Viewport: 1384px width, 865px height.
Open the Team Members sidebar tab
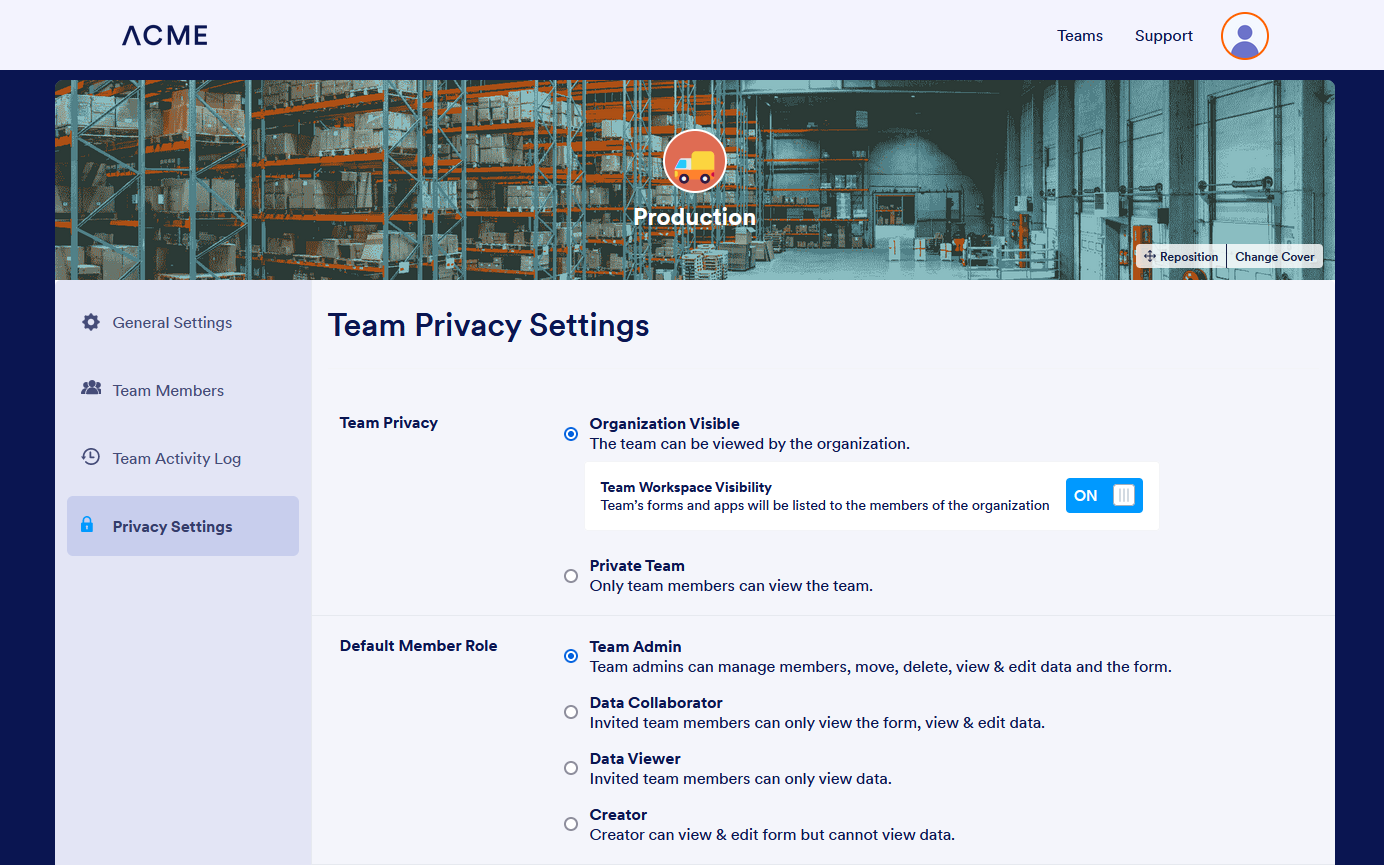point(168,391)
